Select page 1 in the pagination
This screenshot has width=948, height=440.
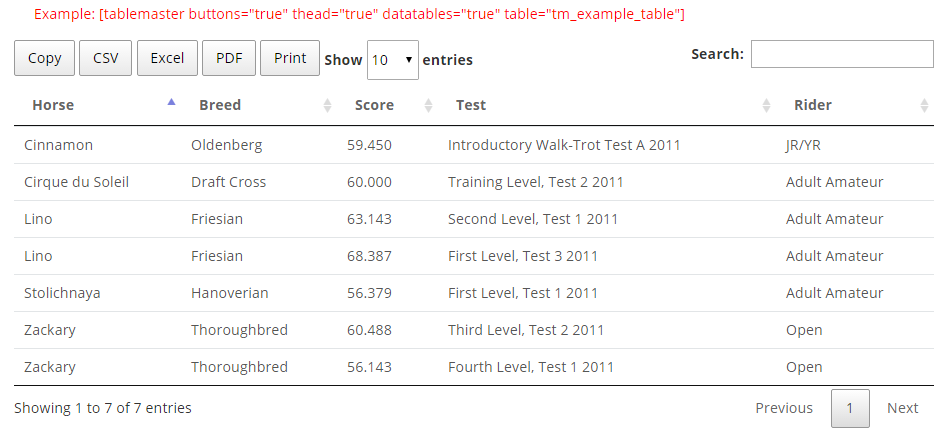850,408
